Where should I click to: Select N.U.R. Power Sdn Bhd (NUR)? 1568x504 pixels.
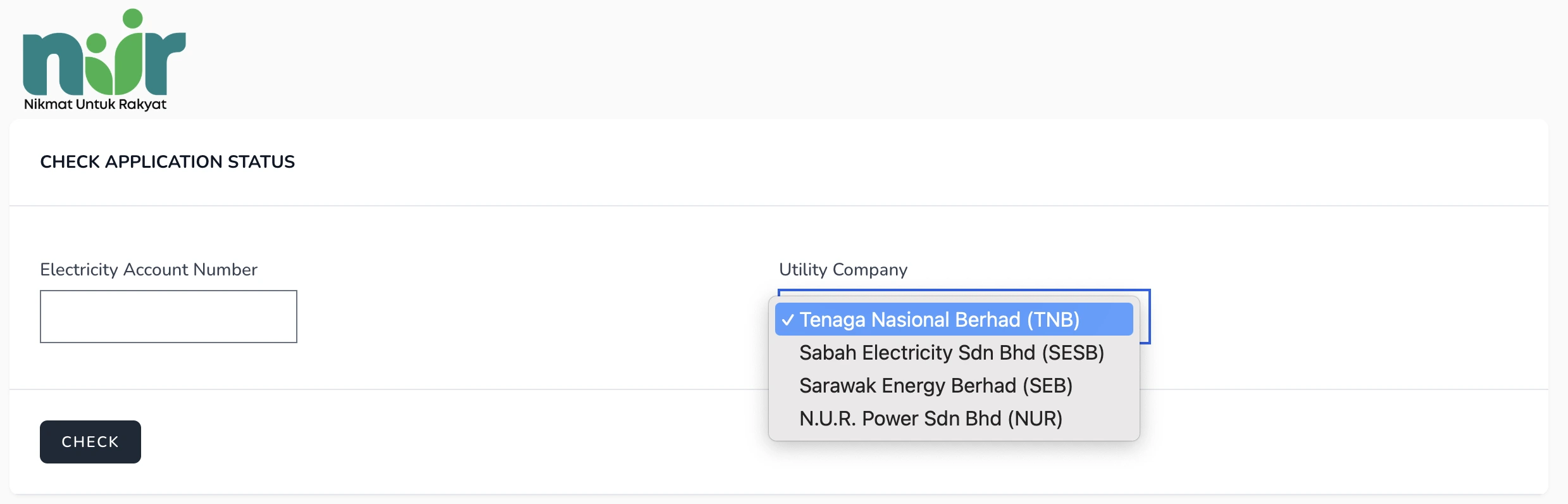coord(954,418)
